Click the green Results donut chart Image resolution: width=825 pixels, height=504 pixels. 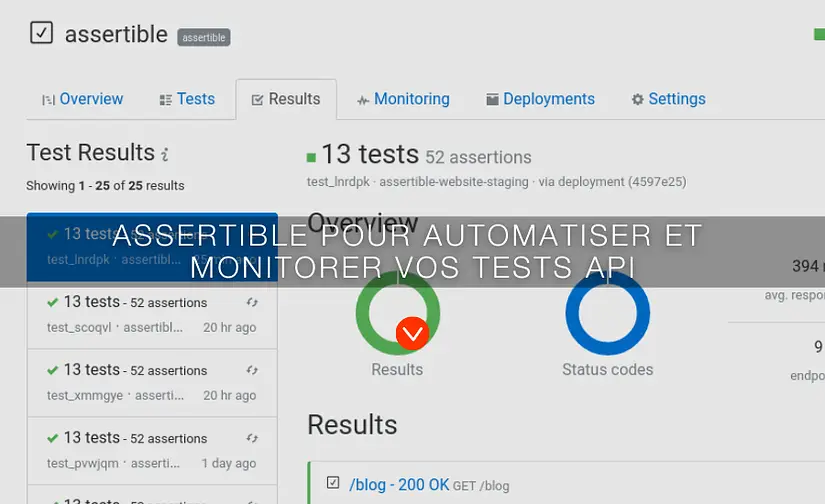click(x=398, y=313)
